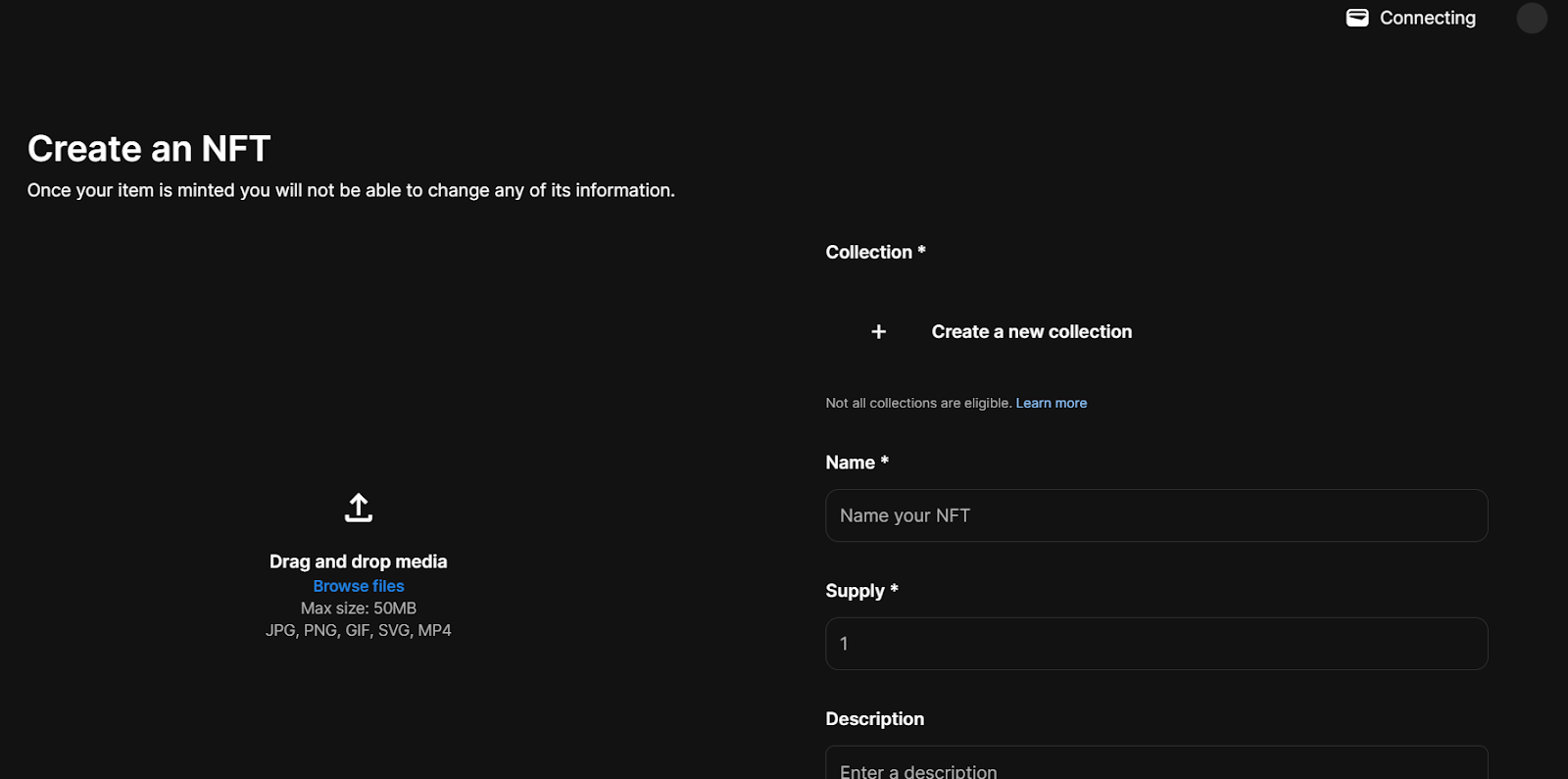This screenshot has height=779, width=1568.
Task: Open the profile avatar circle
Action: click(x=1531, y=18)
